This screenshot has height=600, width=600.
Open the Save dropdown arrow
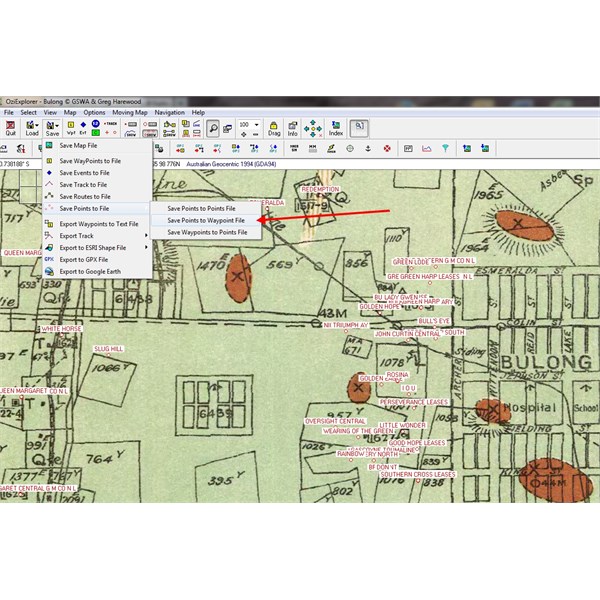57,126
